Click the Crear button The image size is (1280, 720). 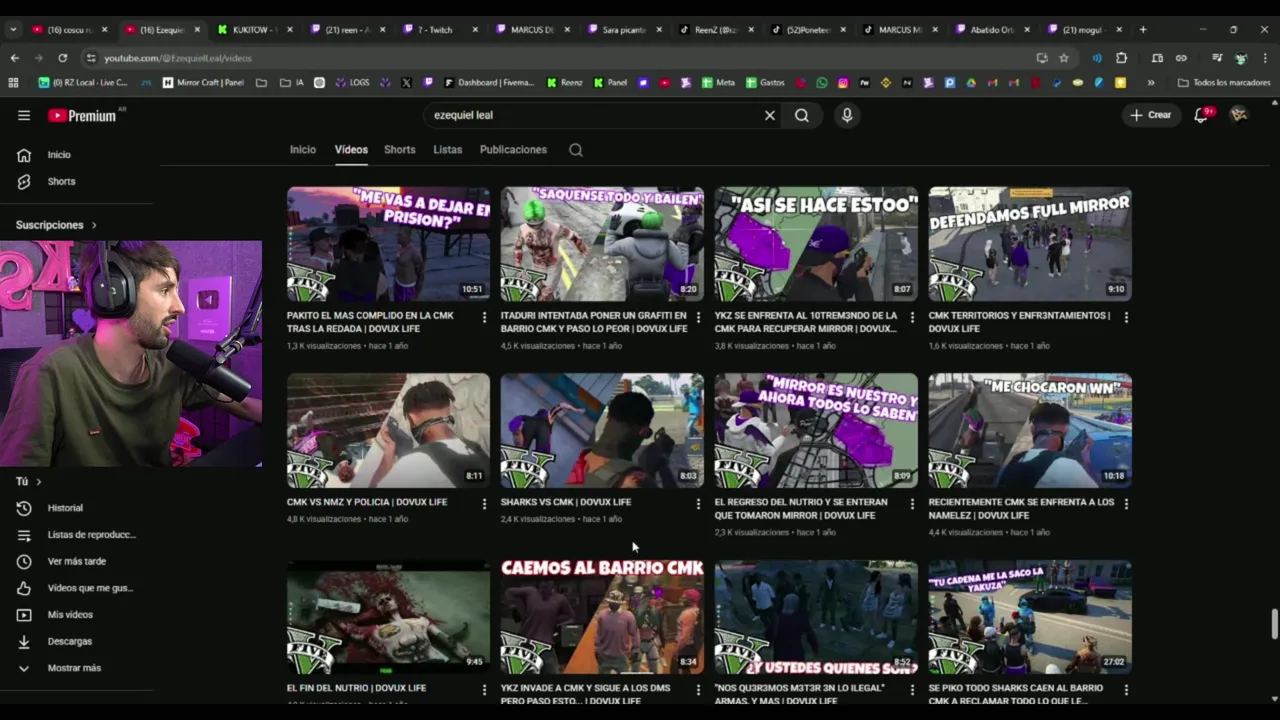1151,115
